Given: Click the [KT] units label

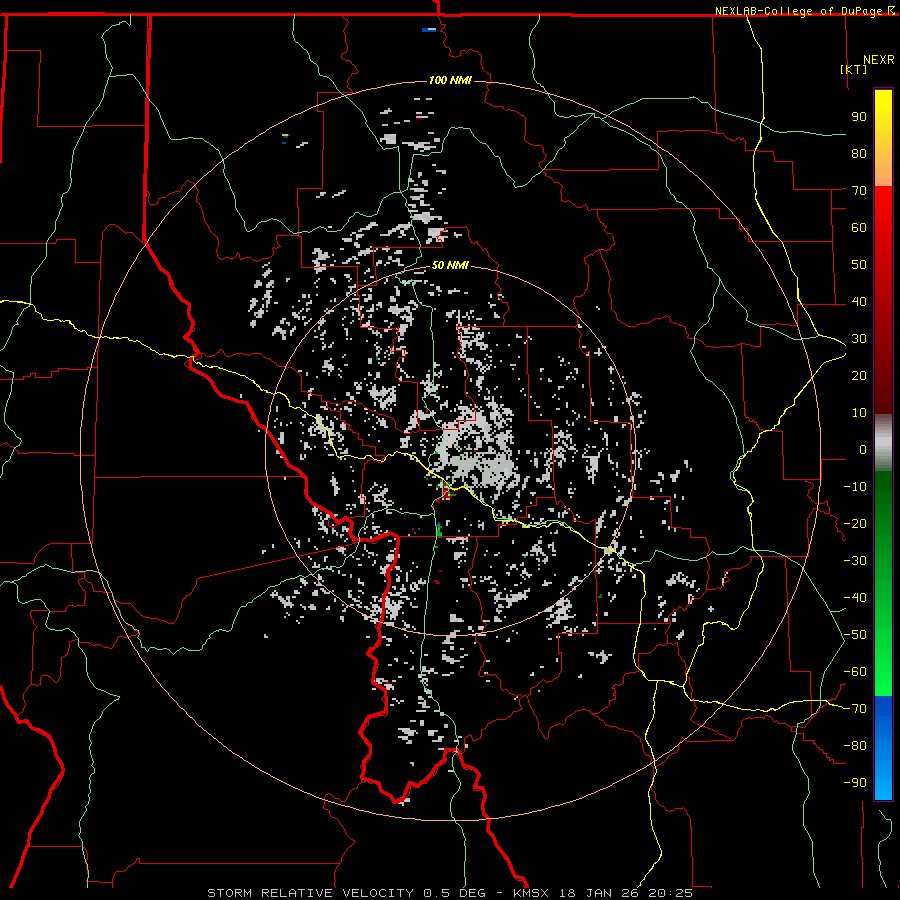Looking at the screenshot, I should (x=854, y=69).
